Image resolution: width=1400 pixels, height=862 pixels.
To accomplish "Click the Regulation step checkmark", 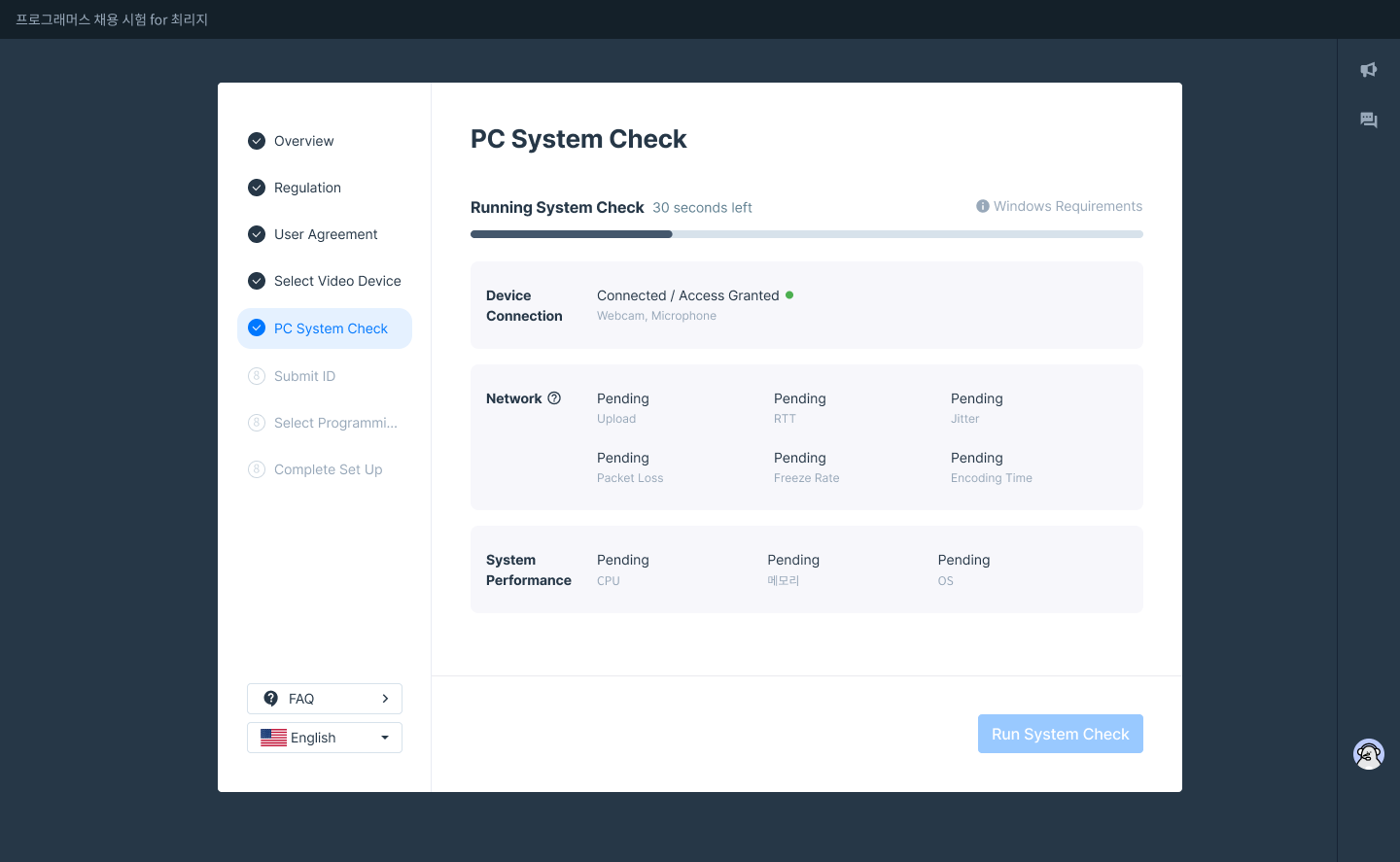I will click(257, 188).
